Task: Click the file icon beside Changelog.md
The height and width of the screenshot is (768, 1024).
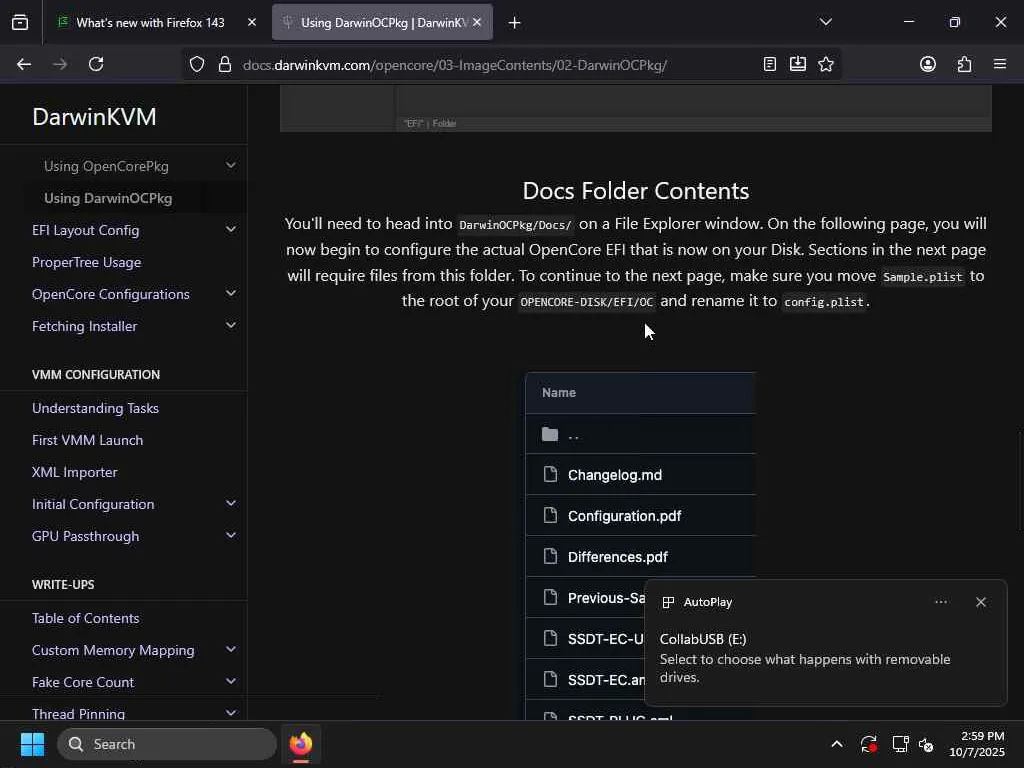Action: click(x=551, y=475)
